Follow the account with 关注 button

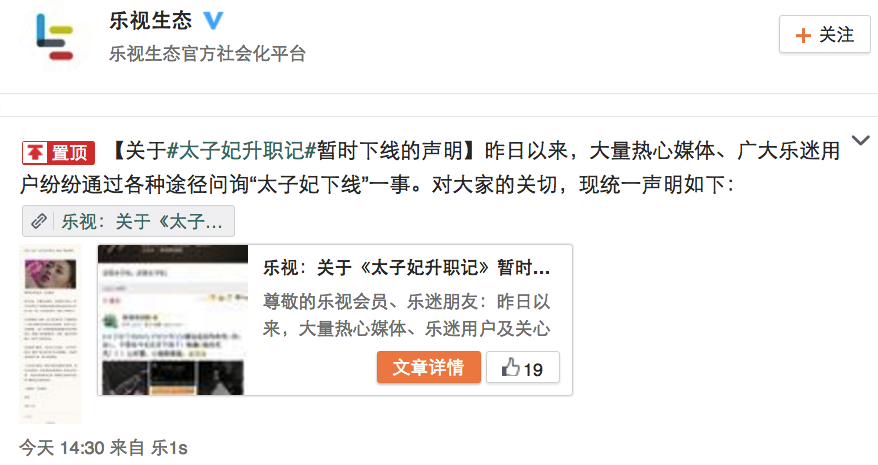click(x=825, y=35)
